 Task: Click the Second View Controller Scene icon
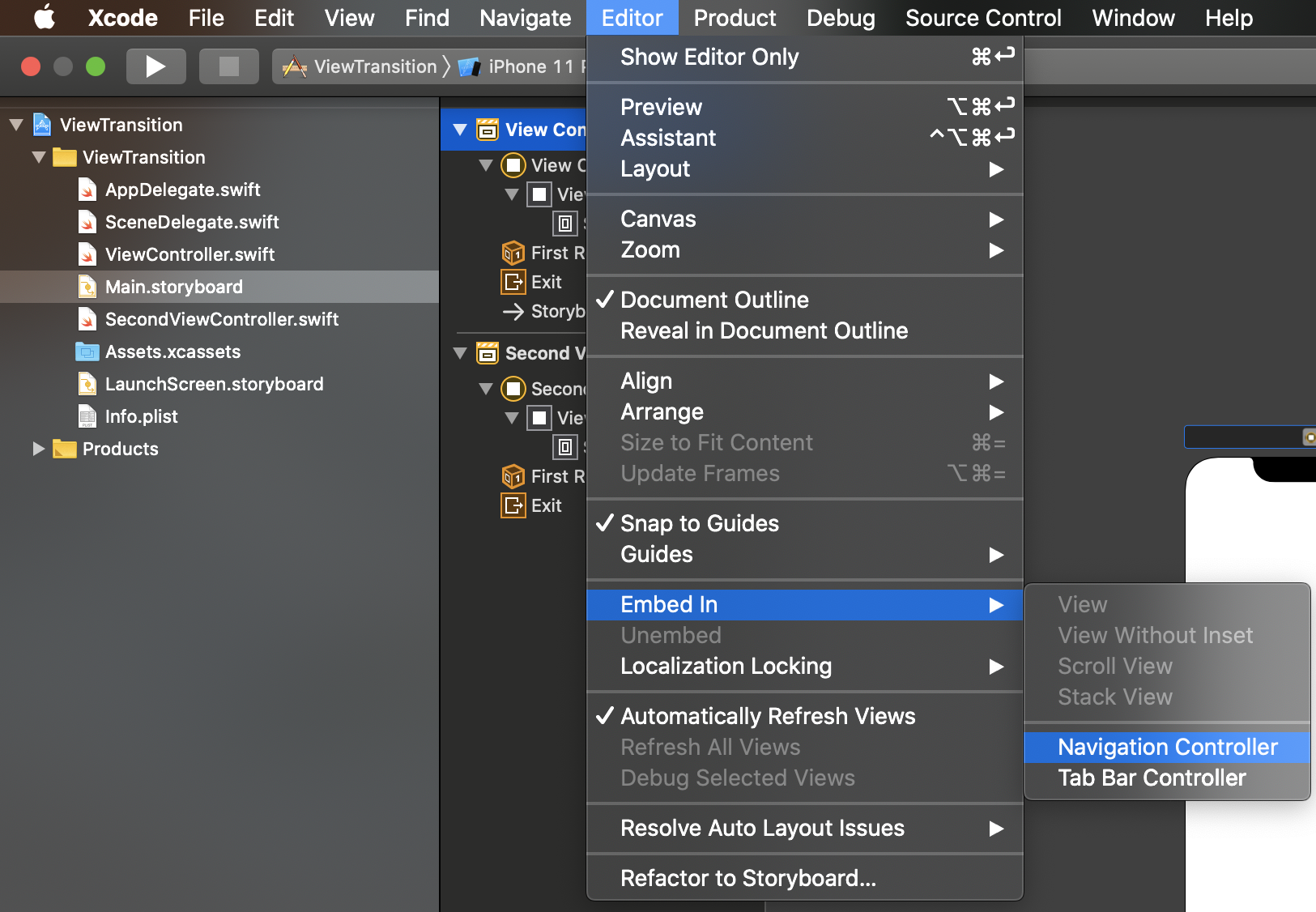point(488,353)
